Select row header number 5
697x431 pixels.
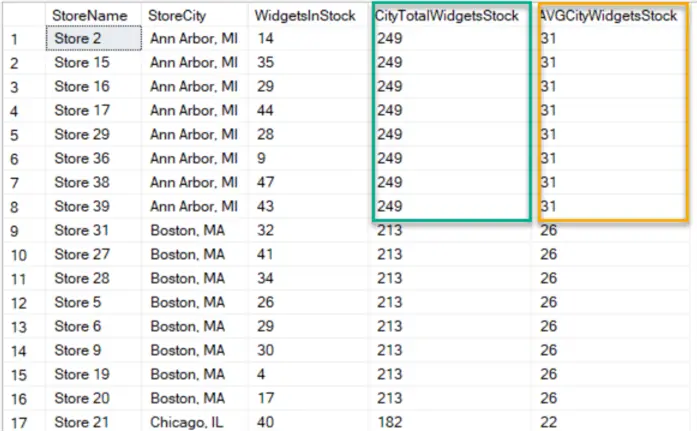coord(24,135)
